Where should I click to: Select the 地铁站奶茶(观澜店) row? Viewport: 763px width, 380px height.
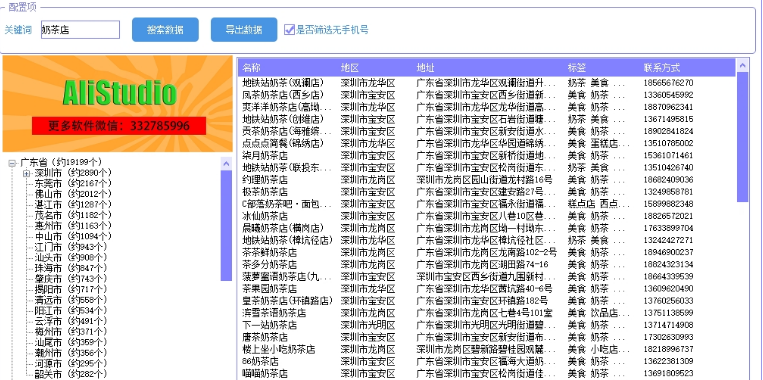coord(487,83)
